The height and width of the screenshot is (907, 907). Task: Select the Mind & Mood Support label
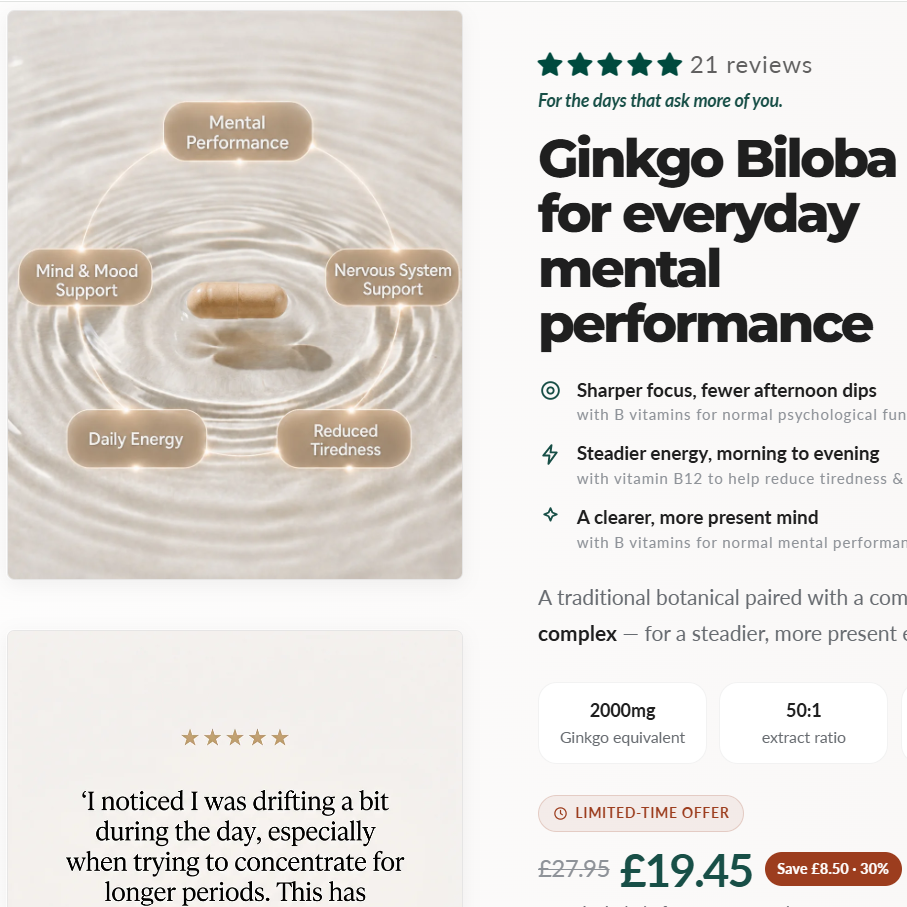point(86,278)
